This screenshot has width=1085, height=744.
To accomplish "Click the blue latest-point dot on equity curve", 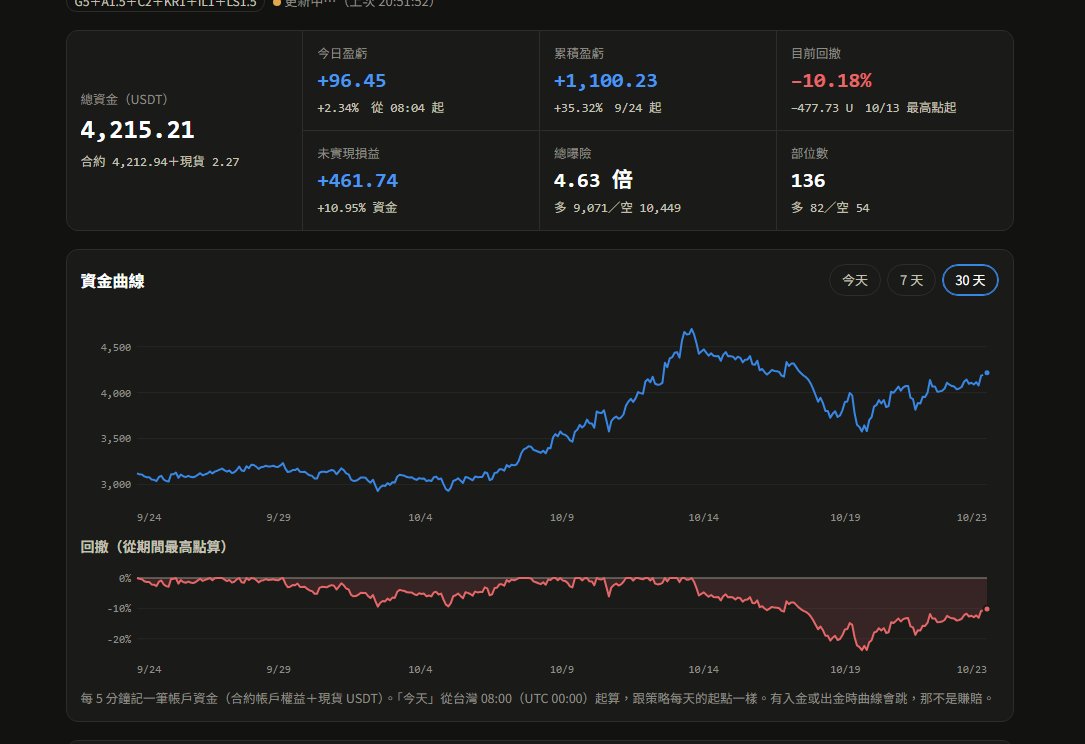I will pyautogui.click(x=987, y=373).
